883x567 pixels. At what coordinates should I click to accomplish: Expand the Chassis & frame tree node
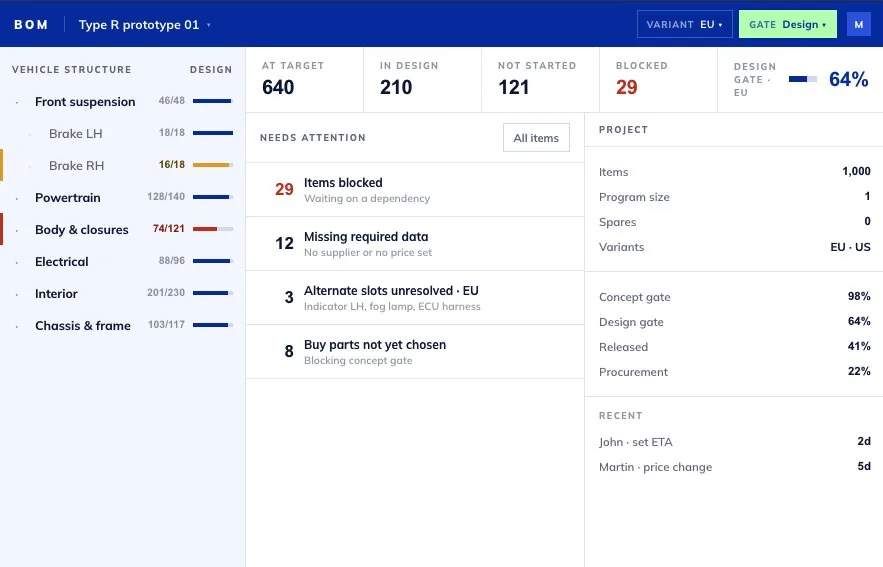tap(17, 327)
